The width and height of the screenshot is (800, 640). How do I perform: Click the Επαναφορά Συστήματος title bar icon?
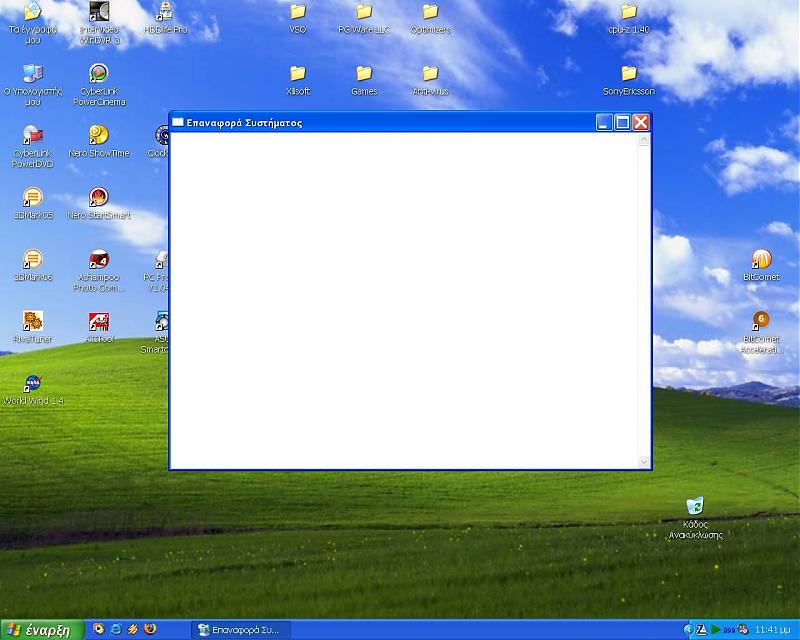pos(178,122)
